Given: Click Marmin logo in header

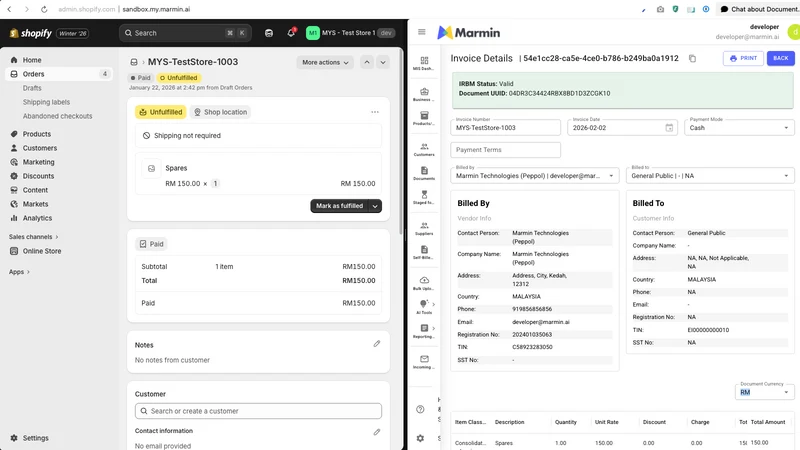Looking at the screenshot, I should 468,32.
